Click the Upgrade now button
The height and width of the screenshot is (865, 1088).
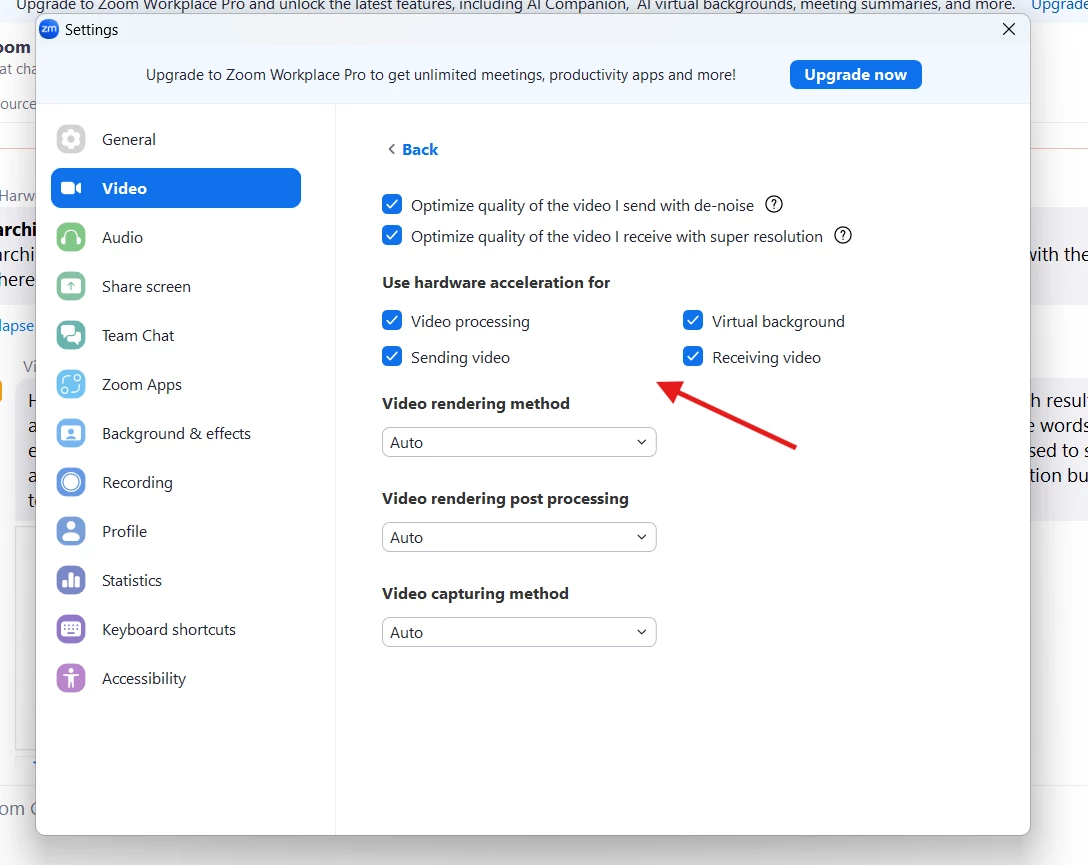pyautogui.click(x=856, y=74)
